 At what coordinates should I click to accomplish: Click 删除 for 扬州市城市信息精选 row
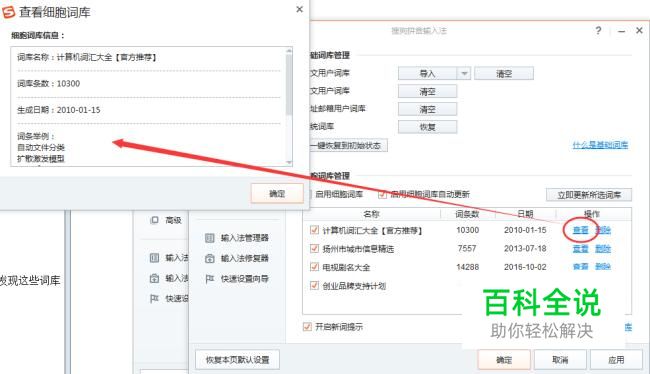[x=603, y=248]
